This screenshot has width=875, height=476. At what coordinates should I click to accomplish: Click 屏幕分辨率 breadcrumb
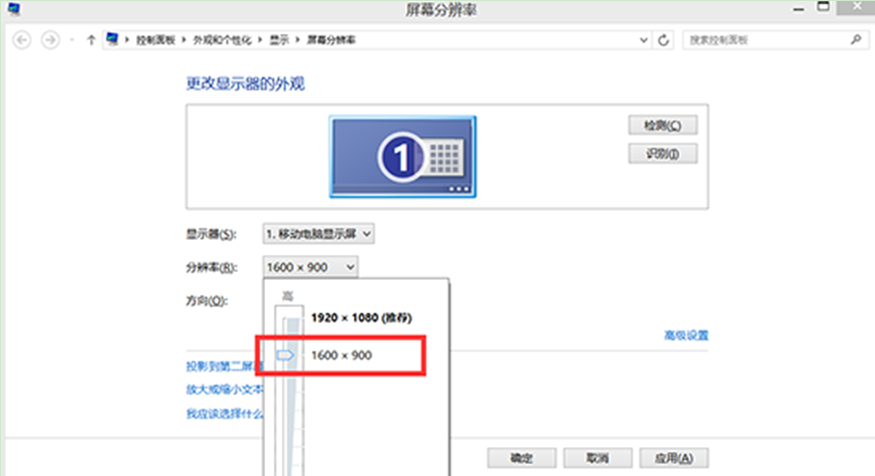coord(331,40)
